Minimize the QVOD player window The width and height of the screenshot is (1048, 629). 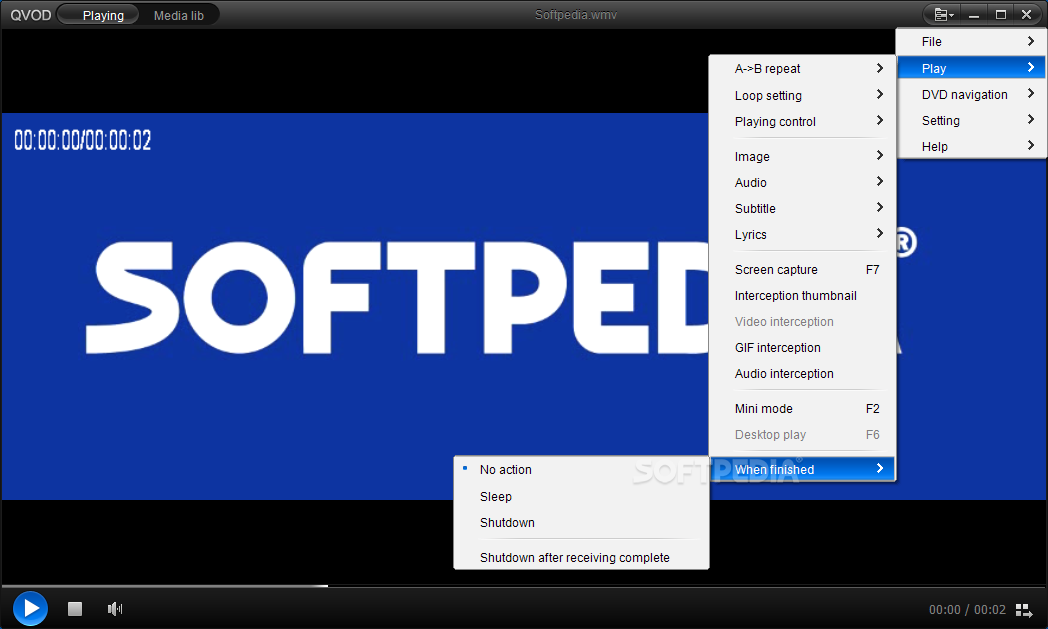974,15
